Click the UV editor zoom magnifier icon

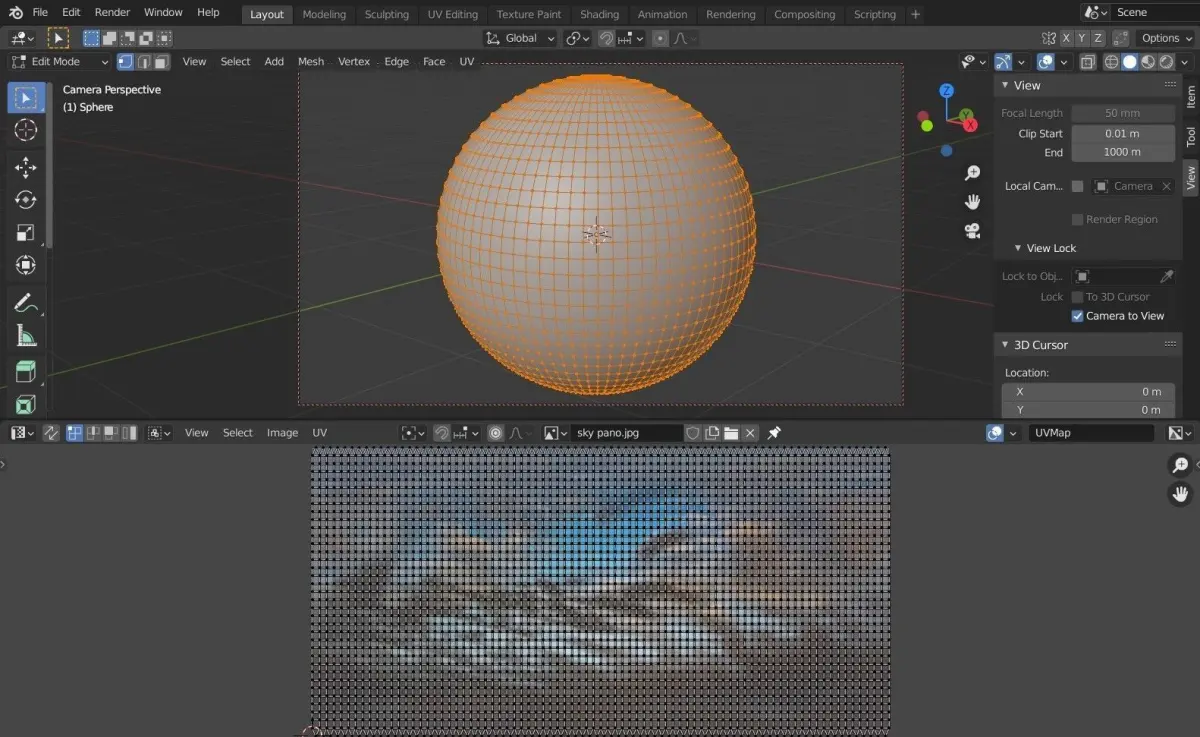(x=1181, y=465)
